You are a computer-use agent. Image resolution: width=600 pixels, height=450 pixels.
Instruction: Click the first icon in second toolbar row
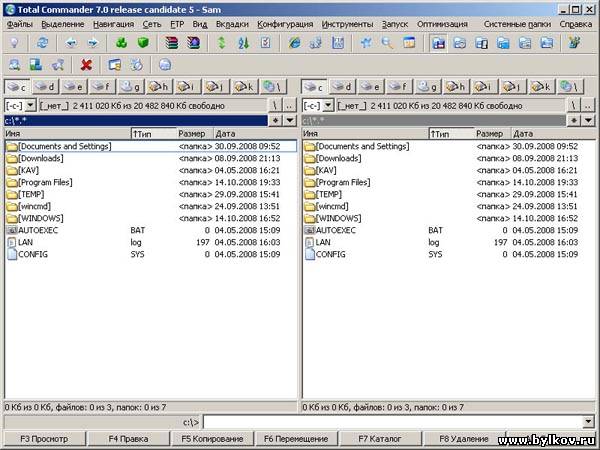point(15,65)
